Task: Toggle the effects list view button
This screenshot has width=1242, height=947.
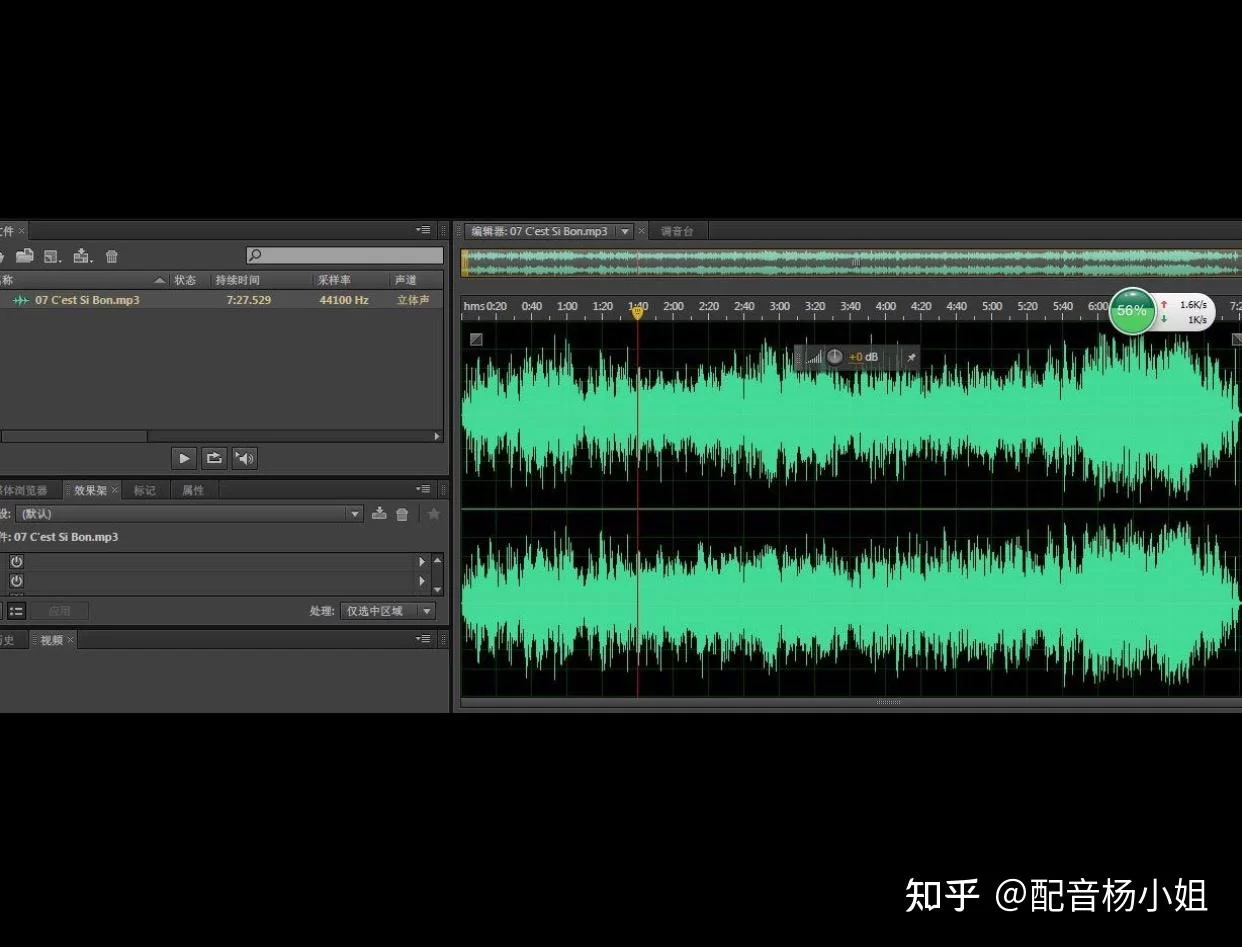Action: [x=17, y=611]
